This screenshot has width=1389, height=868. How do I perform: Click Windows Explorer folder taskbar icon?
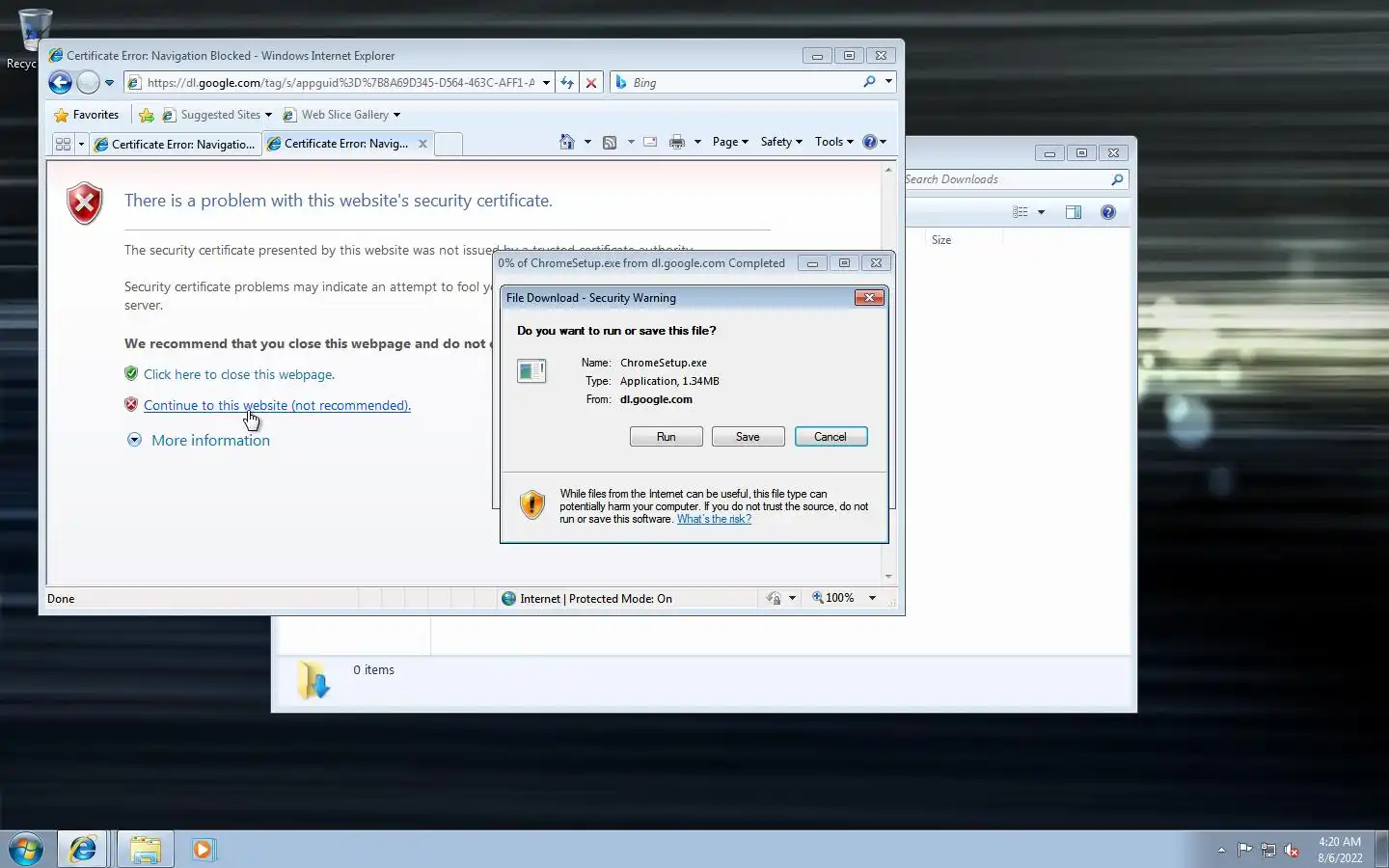[146, 849]
